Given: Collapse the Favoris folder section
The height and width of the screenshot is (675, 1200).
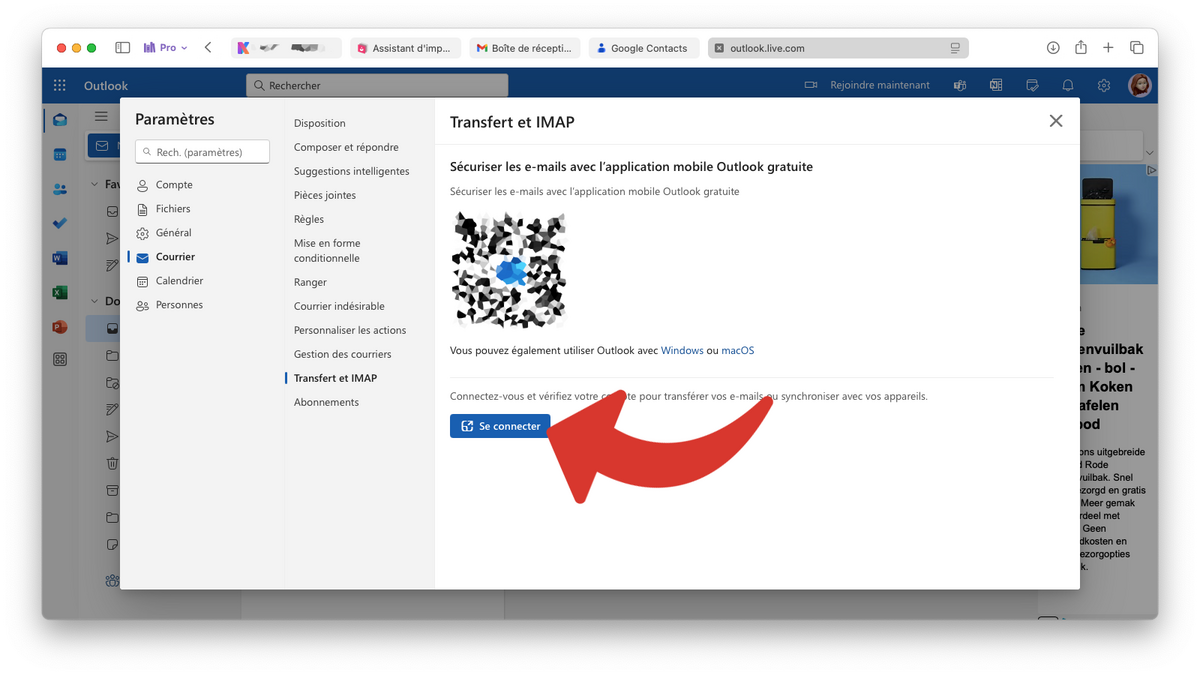Looking at the screenshot, I should 95,184.
